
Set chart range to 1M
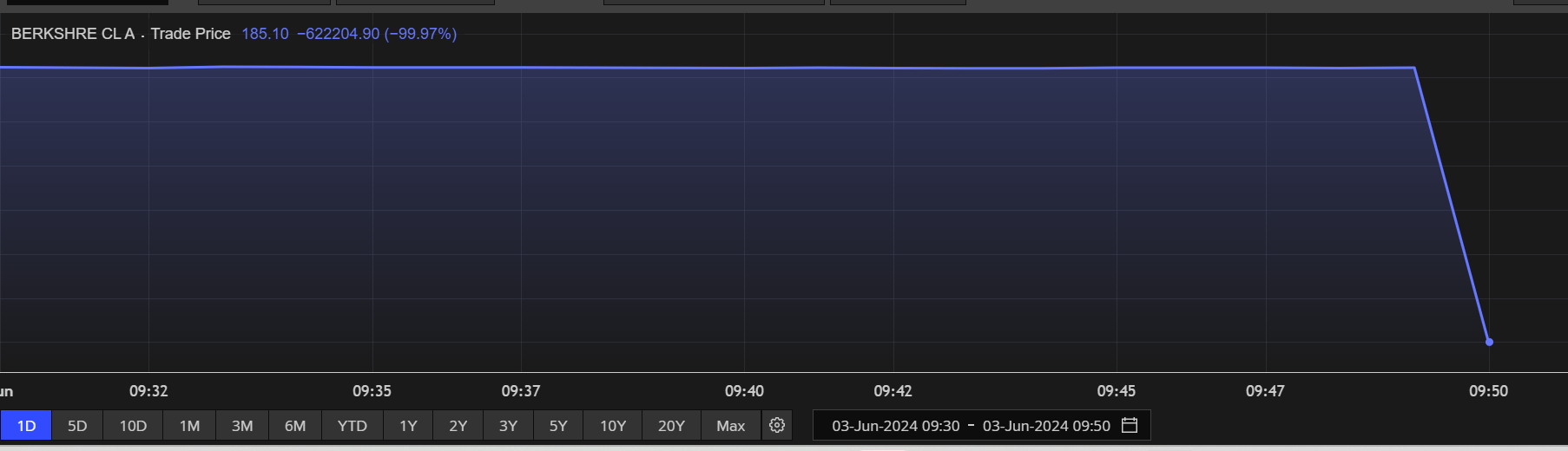click(189, 426)
